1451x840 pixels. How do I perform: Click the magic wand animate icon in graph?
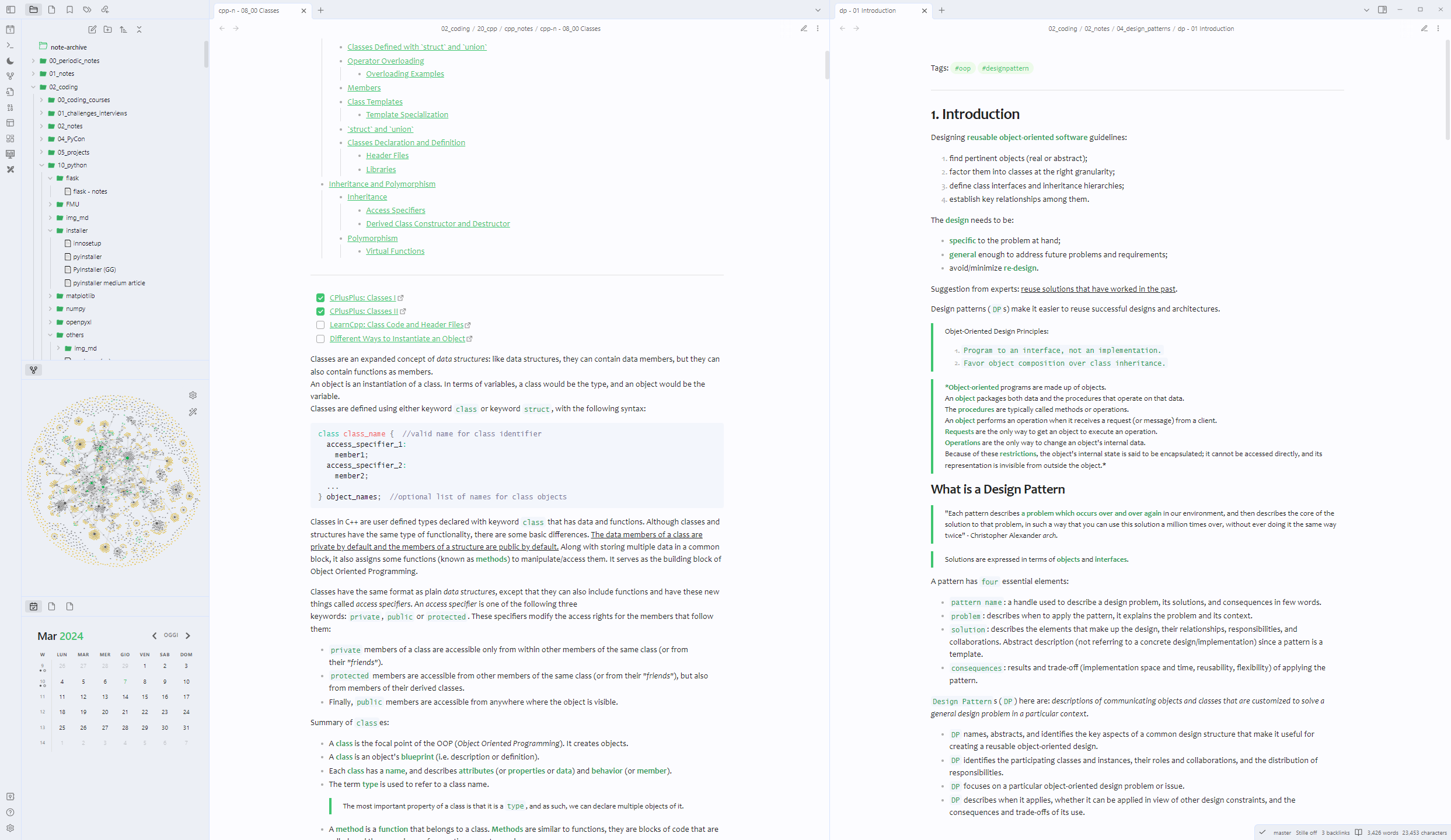click(x=193, y=412)
